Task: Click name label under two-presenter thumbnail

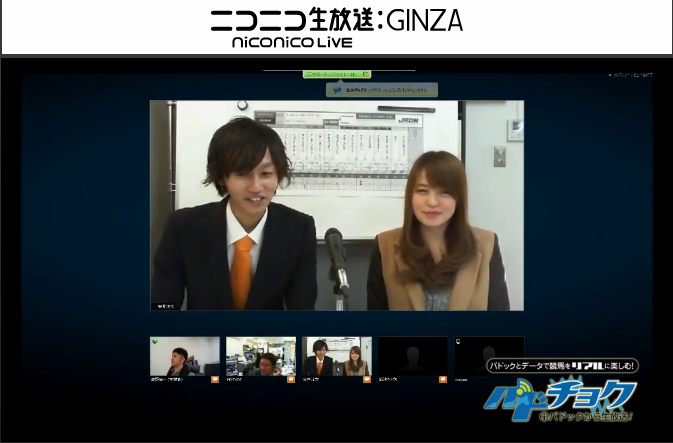Action: [311, 379]
